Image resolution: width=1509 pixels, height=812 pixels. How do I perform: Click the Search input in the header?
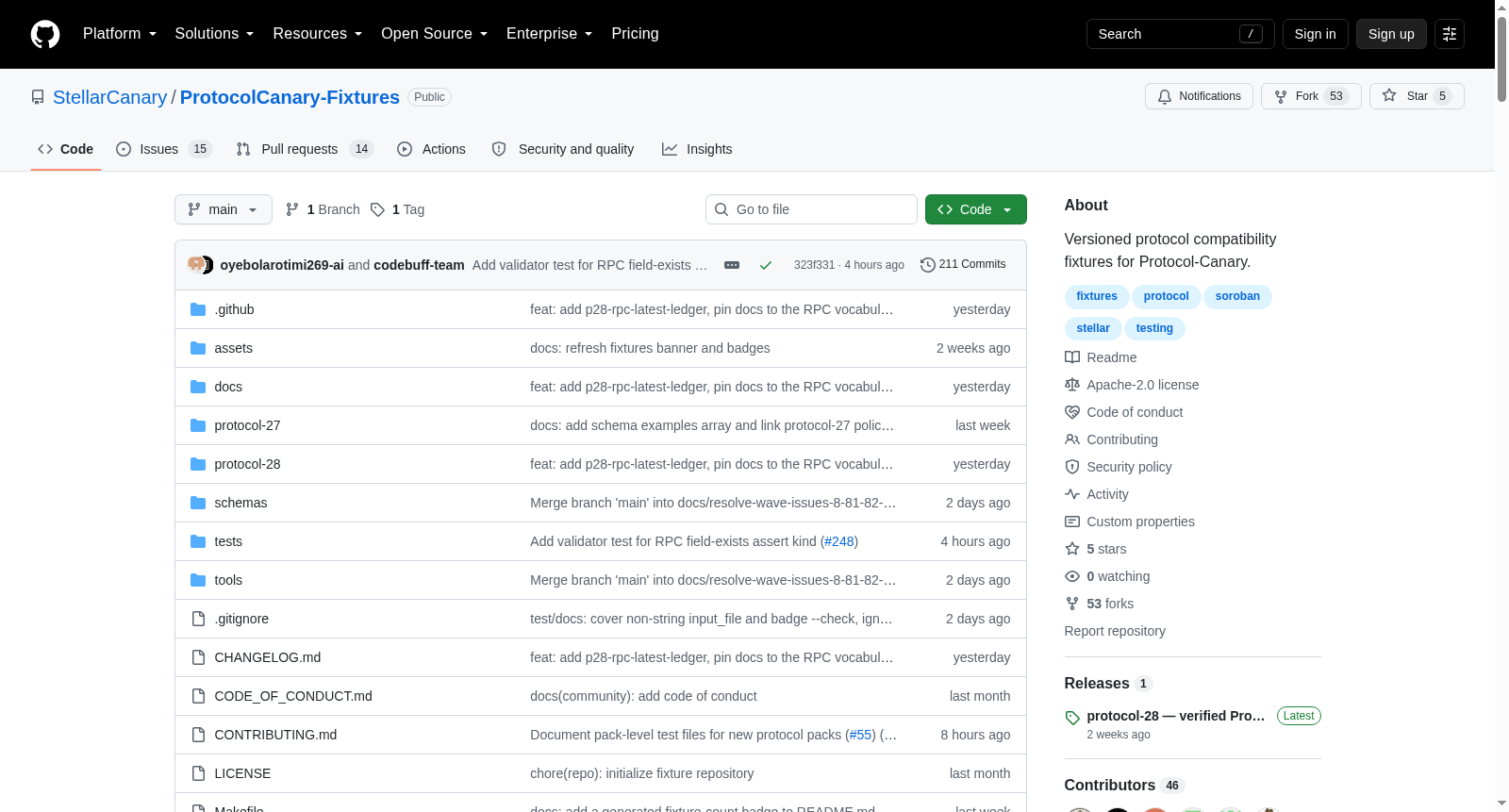1180,34
